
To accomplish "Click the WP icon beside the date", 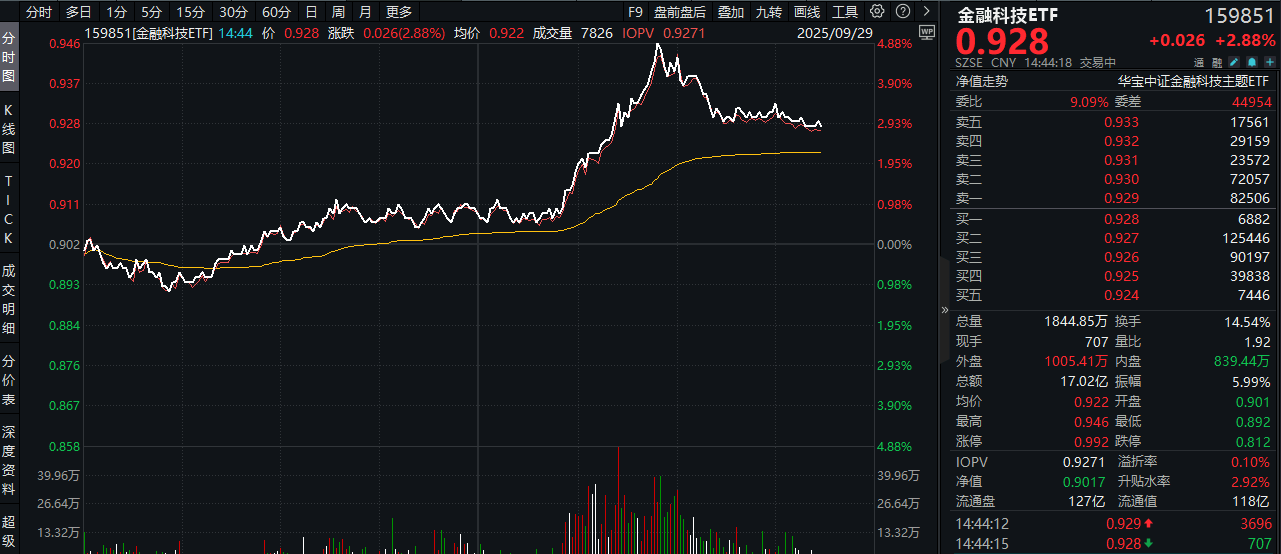I will [x=926, y=32].
